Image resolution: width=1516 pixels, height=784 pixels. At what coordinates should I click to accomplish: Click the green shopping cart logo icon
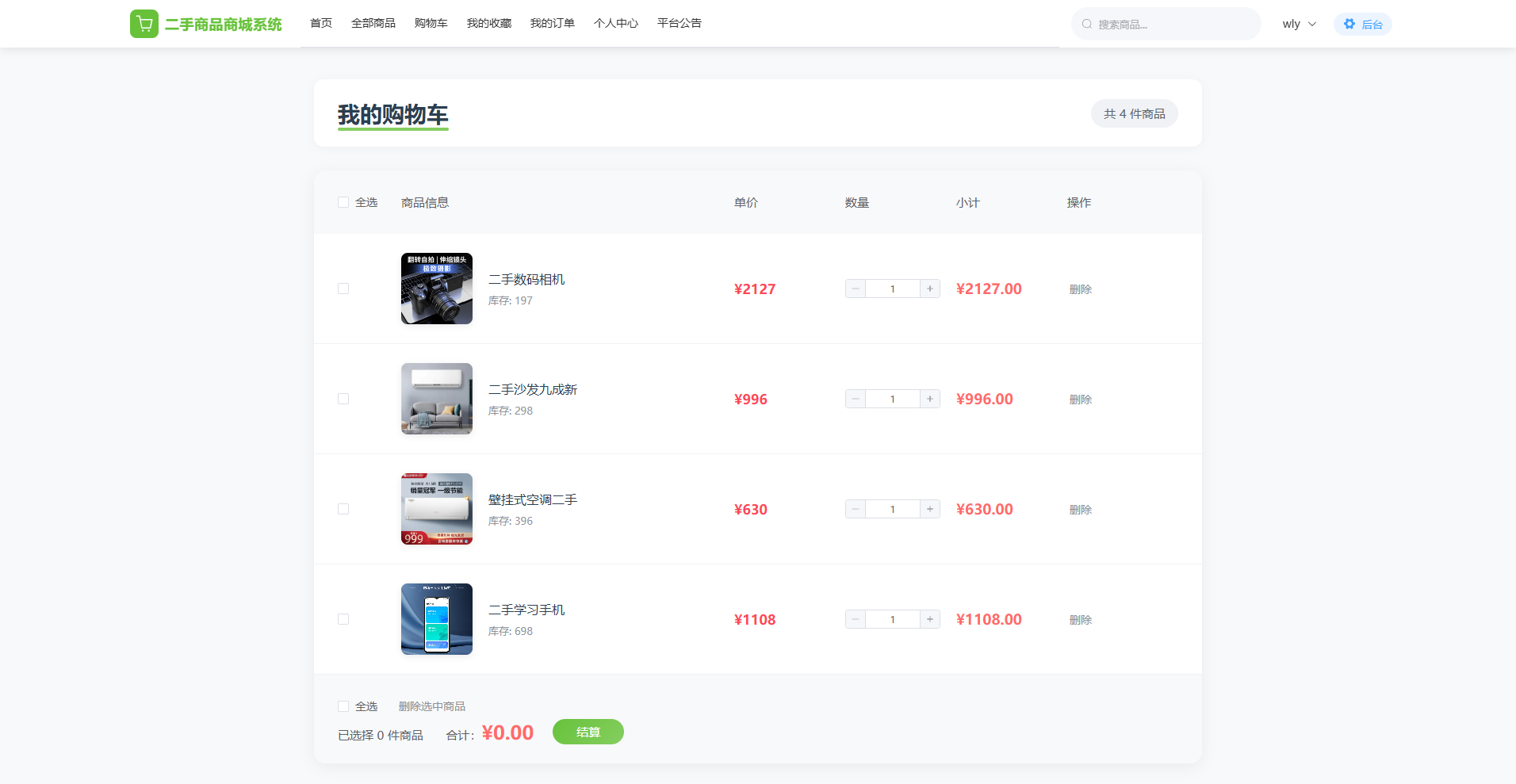point(144,24)
